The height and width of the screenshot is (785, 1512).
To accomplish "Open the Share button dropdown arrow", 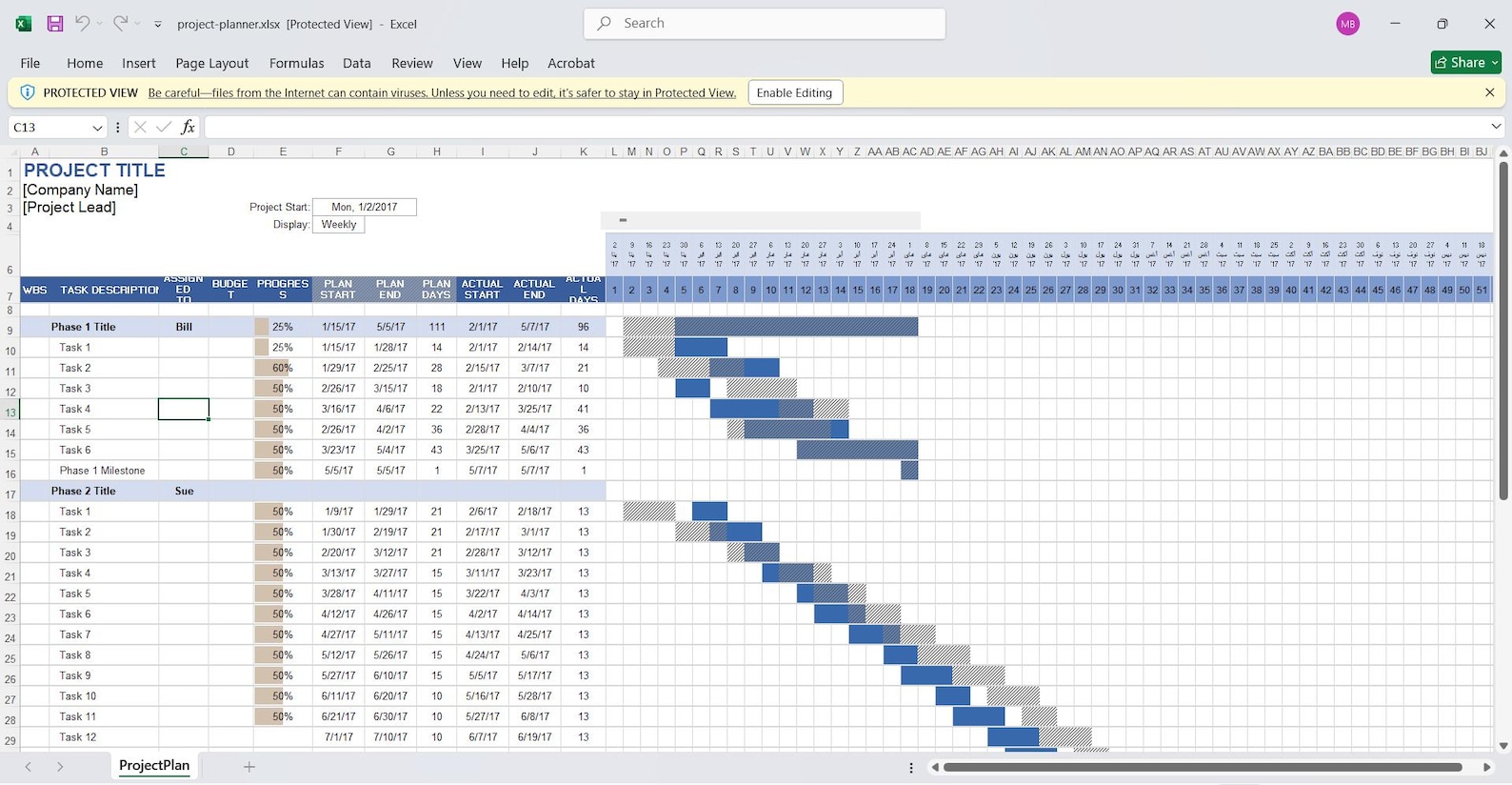I will [x=1495, y=63].
